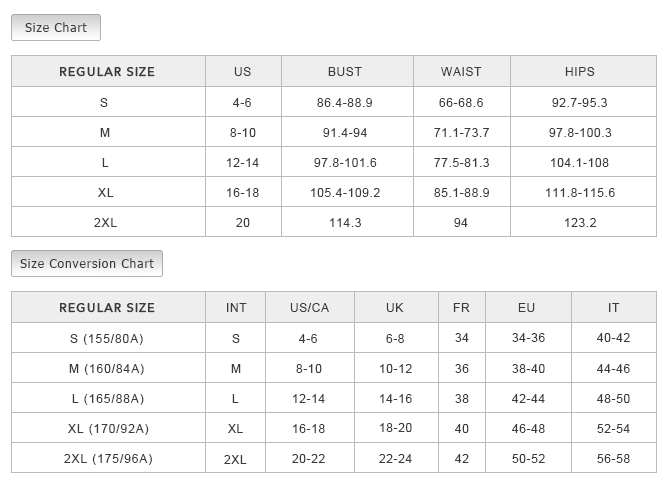Viewport: 670px width, 490px height.
Task: Click the INT column header
Action: (236, 308)
